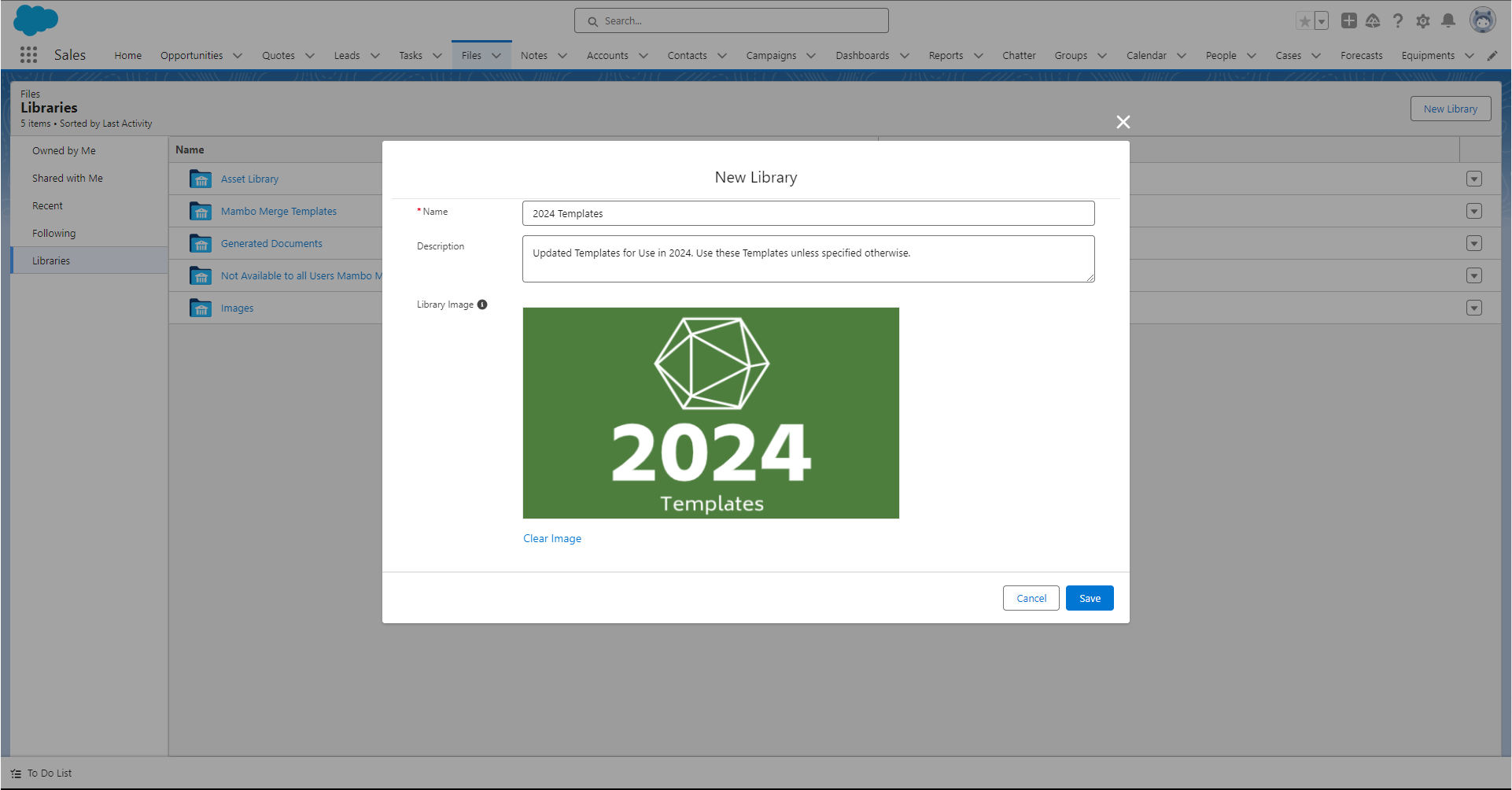Image resolution: width=1512 pixels, height=790 pixels.
Task: Select Shared with Me in the sidebar
Action: pos(68,178)
